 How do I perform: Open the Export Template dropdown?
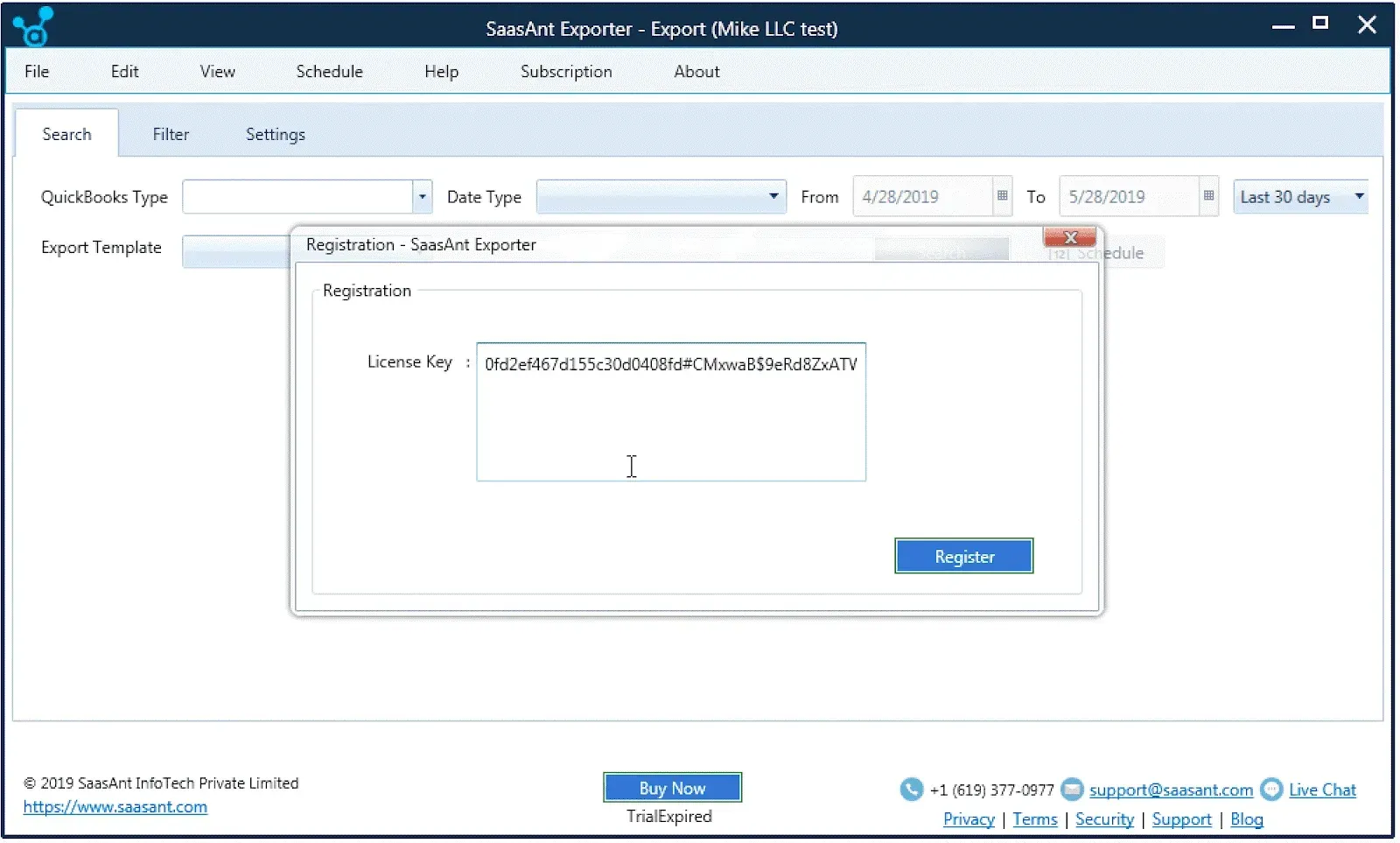pos(236,251)
